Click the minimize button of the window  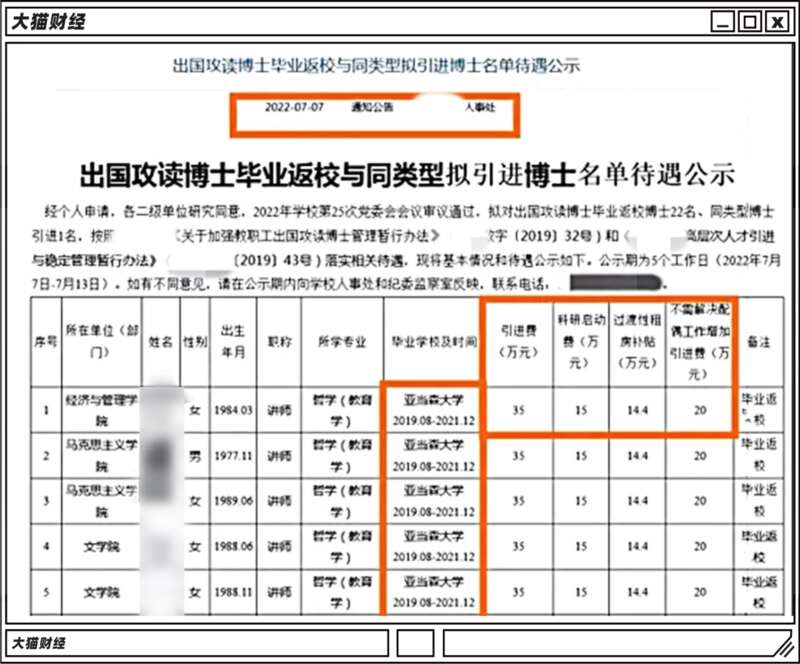722,22
